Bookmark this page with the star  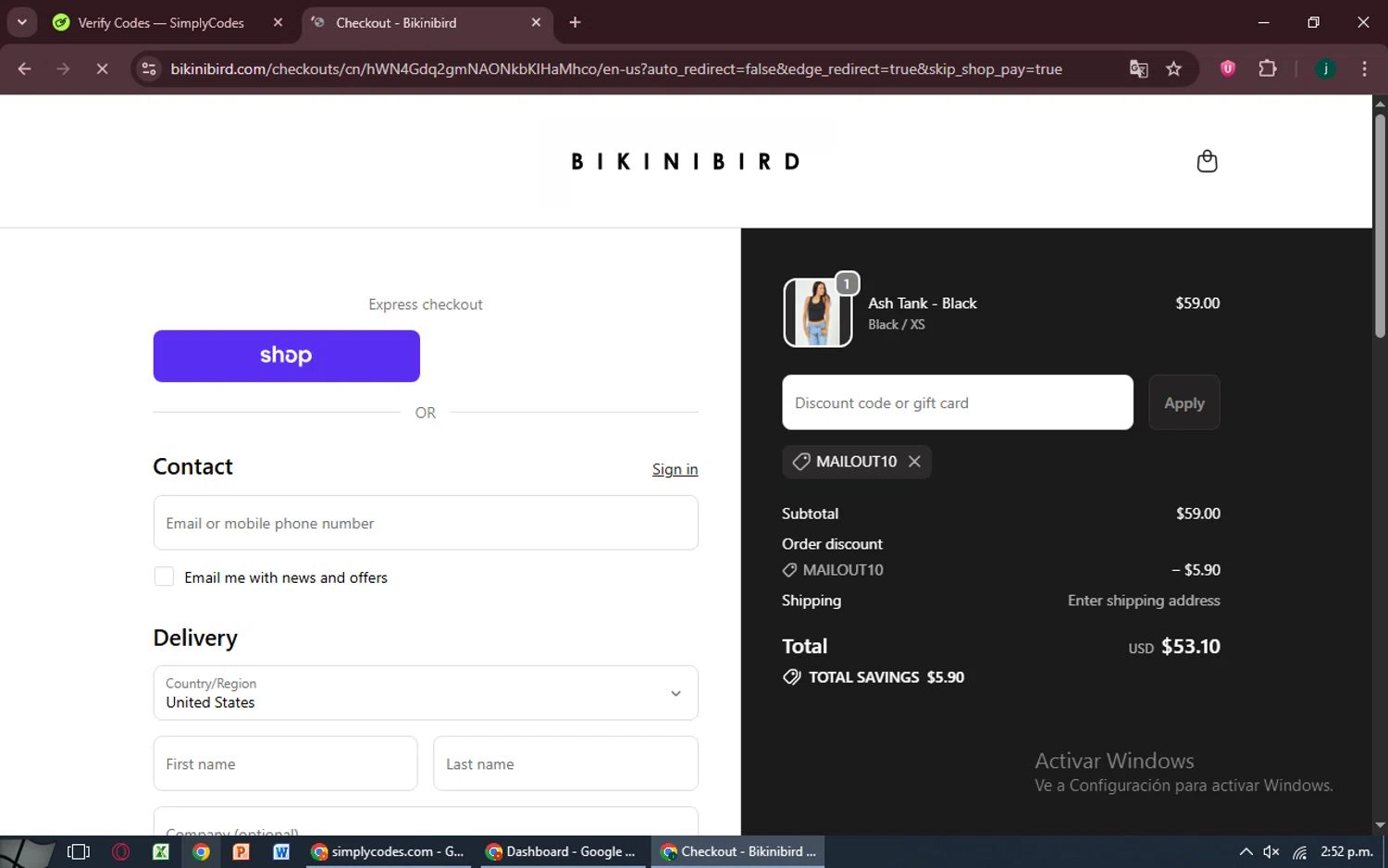pyautogui.click(x=1173, y=68)
